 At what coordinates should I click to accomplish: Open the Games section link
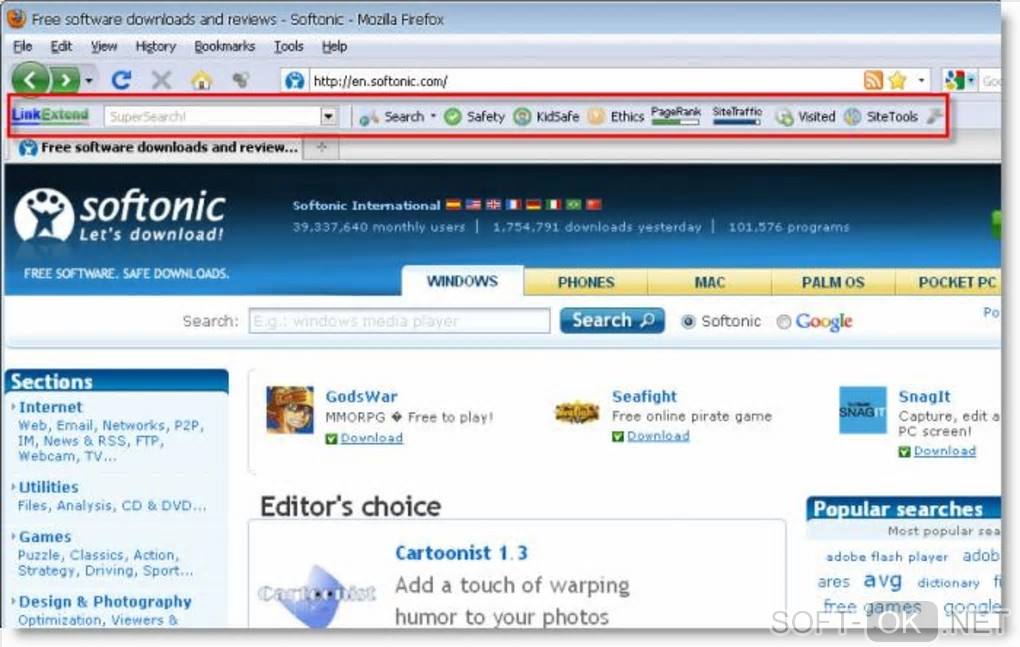pyautogui.click(x=45, y=536)
